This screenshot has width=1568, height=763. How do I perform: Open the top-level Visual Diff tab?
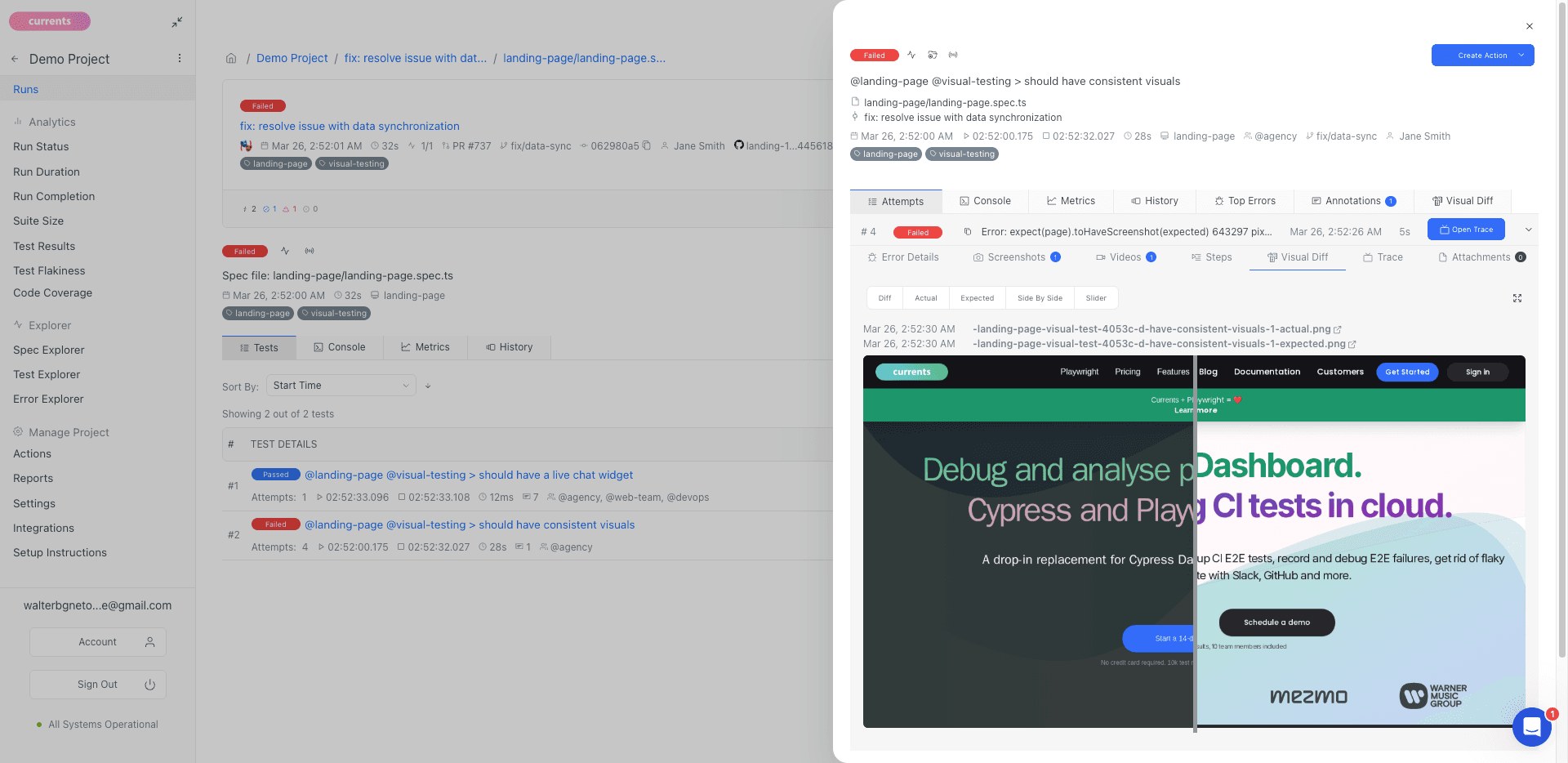click(x=1463, y=201)
